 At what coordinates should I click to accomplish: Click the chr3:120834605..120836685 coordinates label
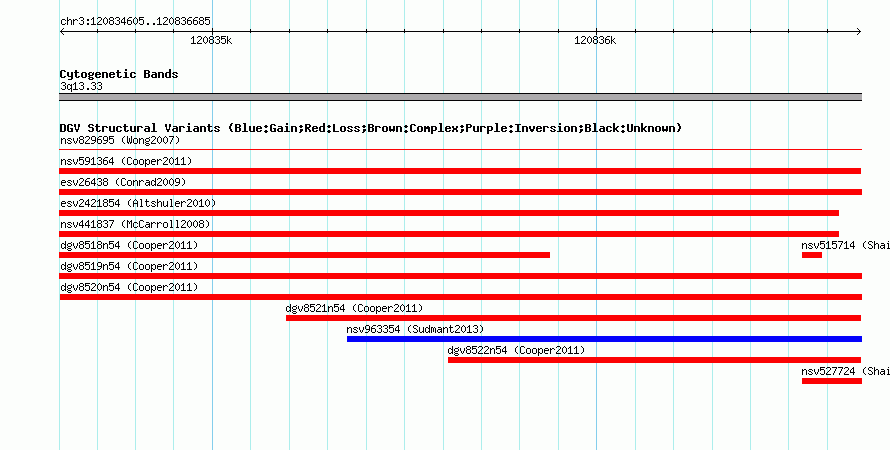135,22
